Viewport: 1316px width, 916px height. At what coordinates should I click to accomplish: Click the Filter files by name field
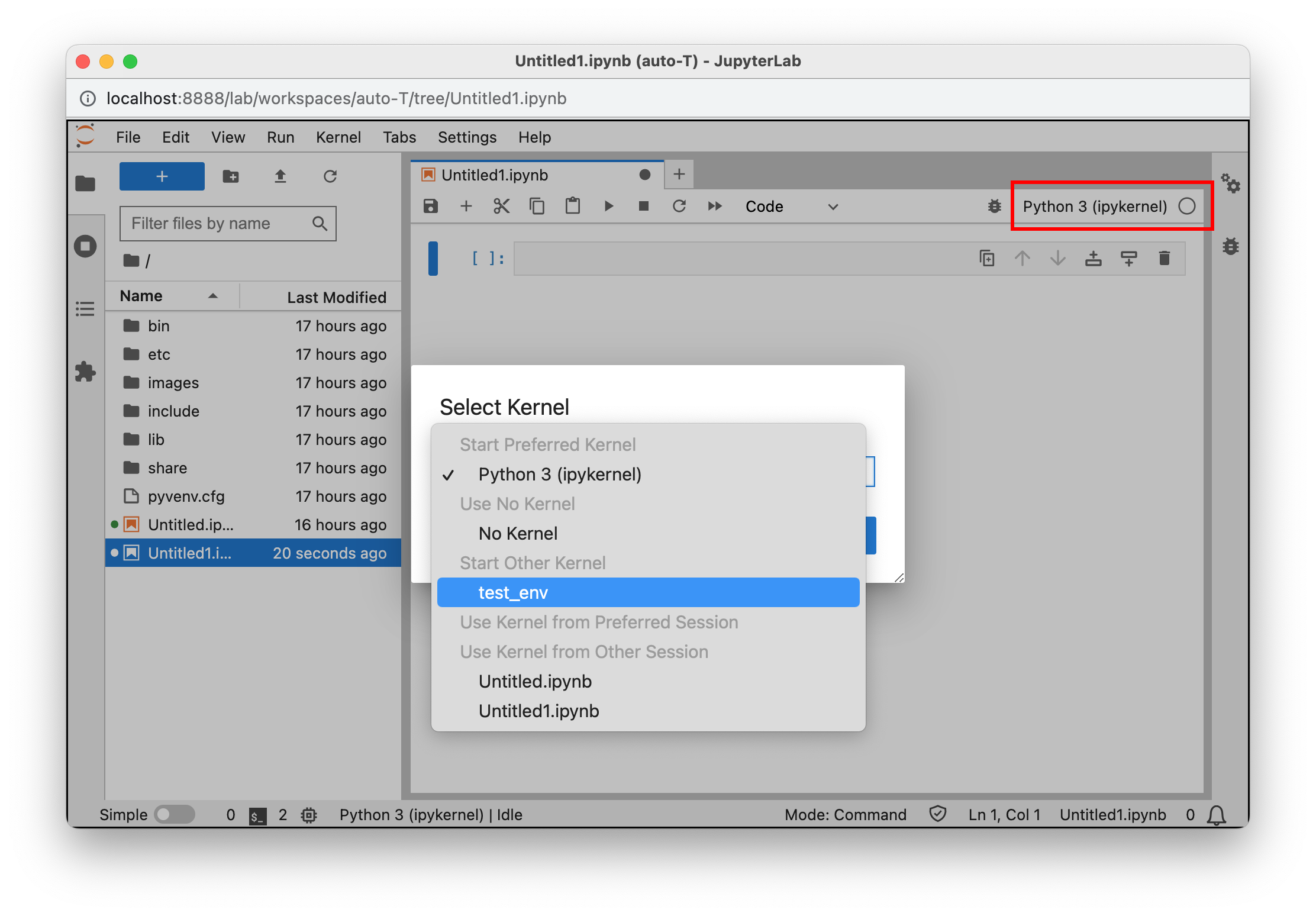coord(219,223)
